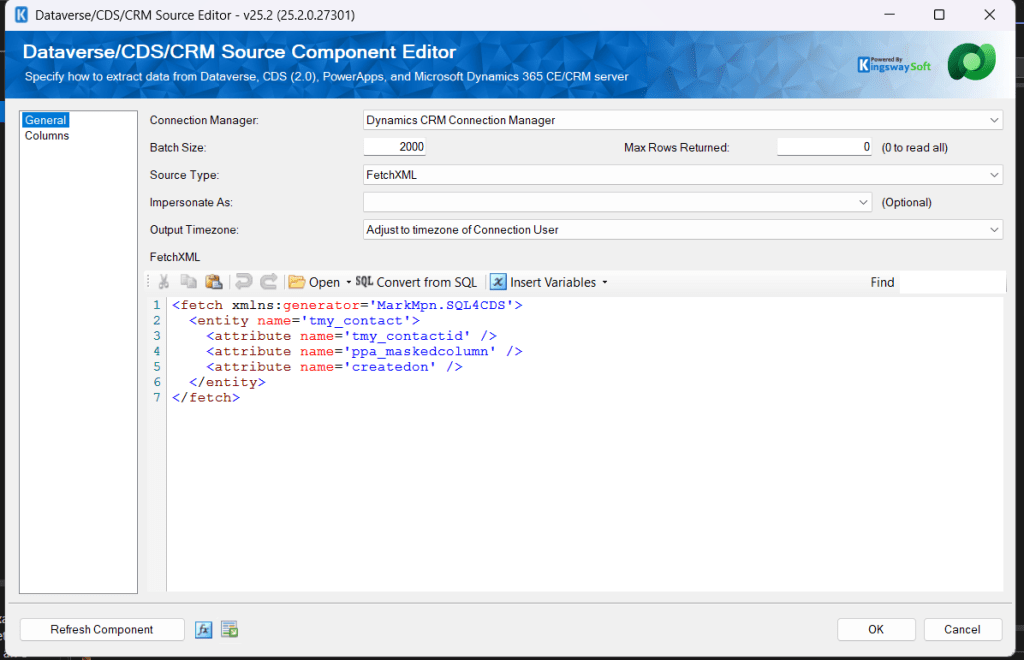Expand the Insert Variables dropdown arrow
This screenshot has height=660, width=1024.
(x=605, y=282)
